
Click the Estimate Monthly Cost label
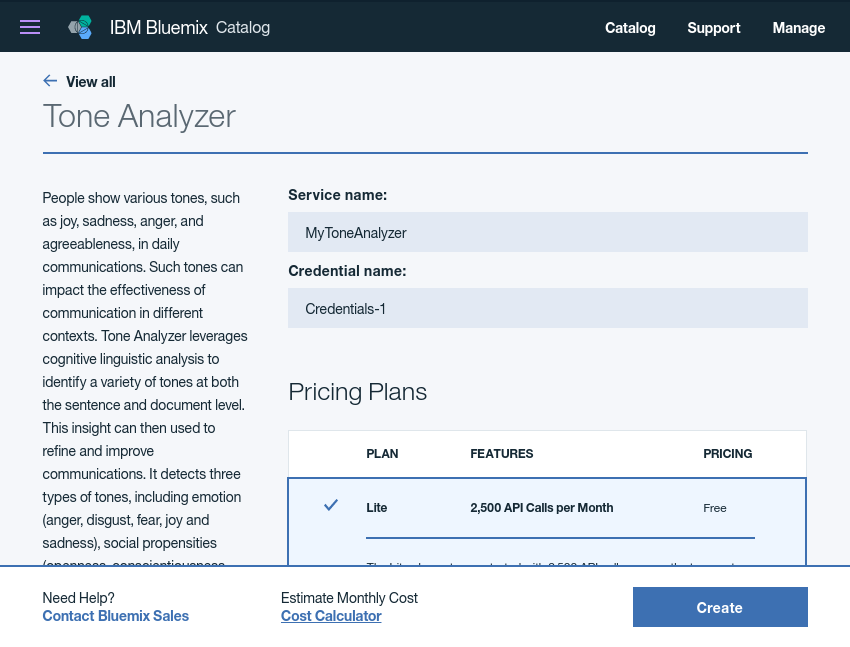[349, 598]
